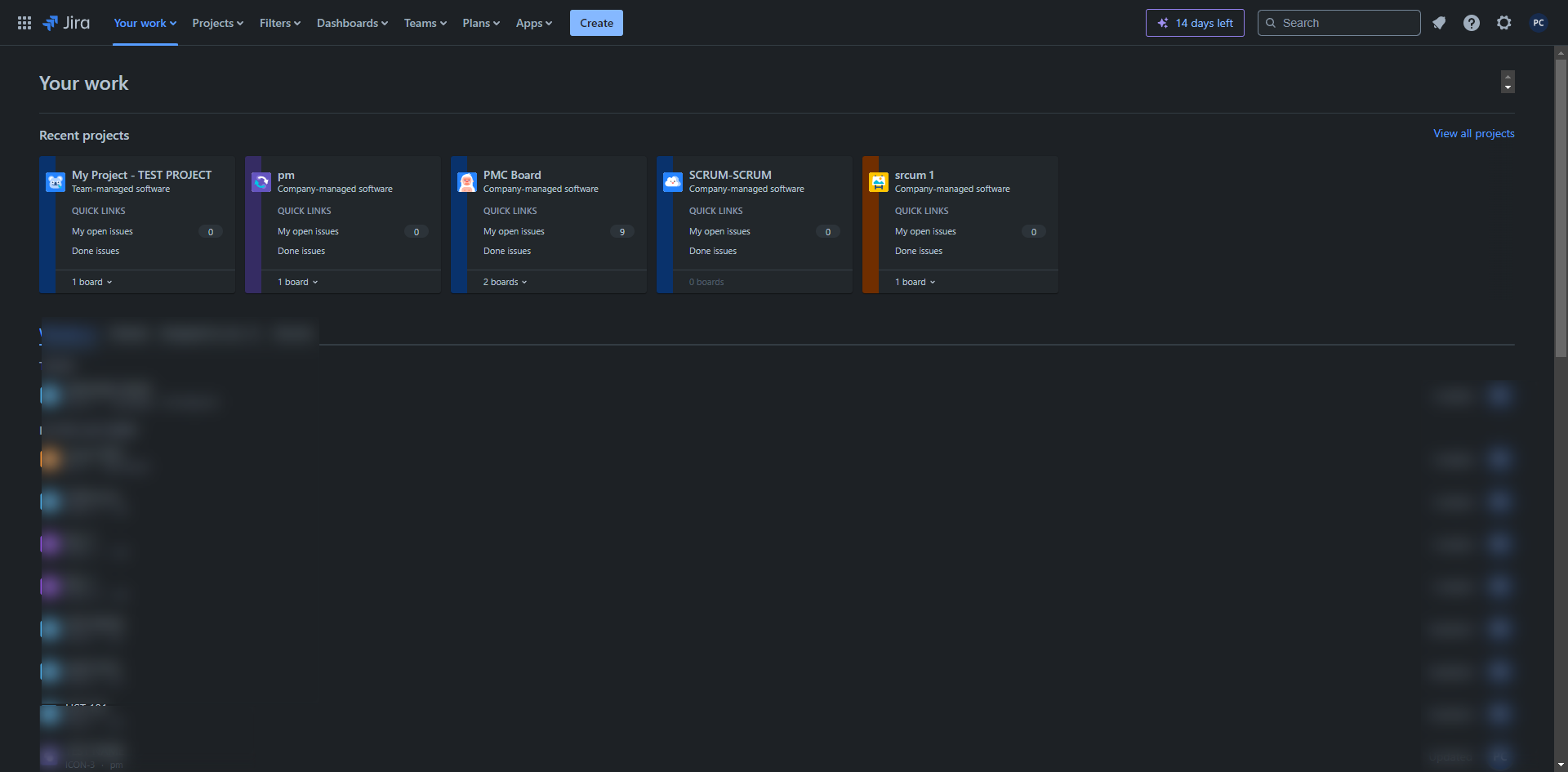Expand the 1 board dropdown on srcum 1
Viewport: 1568px width, 772px height.
[x=915, y=282]
